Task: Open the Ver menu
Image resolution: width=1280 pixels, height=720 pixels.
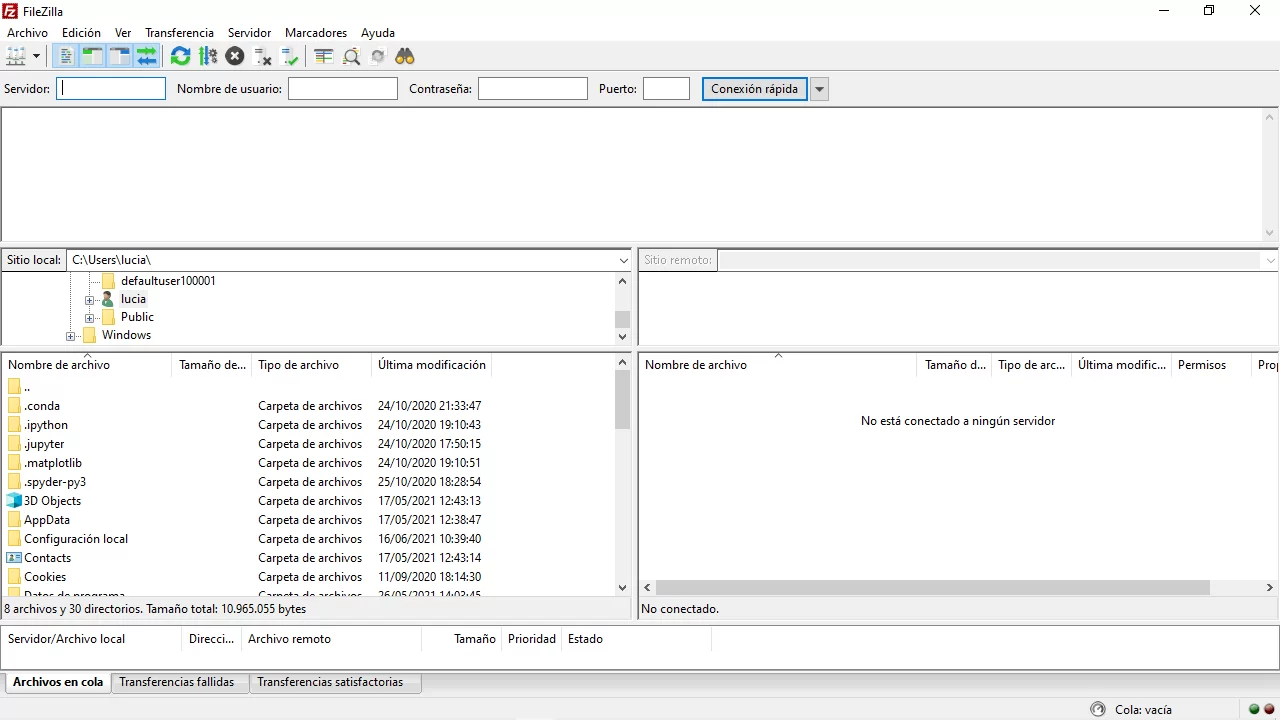Action: pyautogui.click(x=123, y=33)
